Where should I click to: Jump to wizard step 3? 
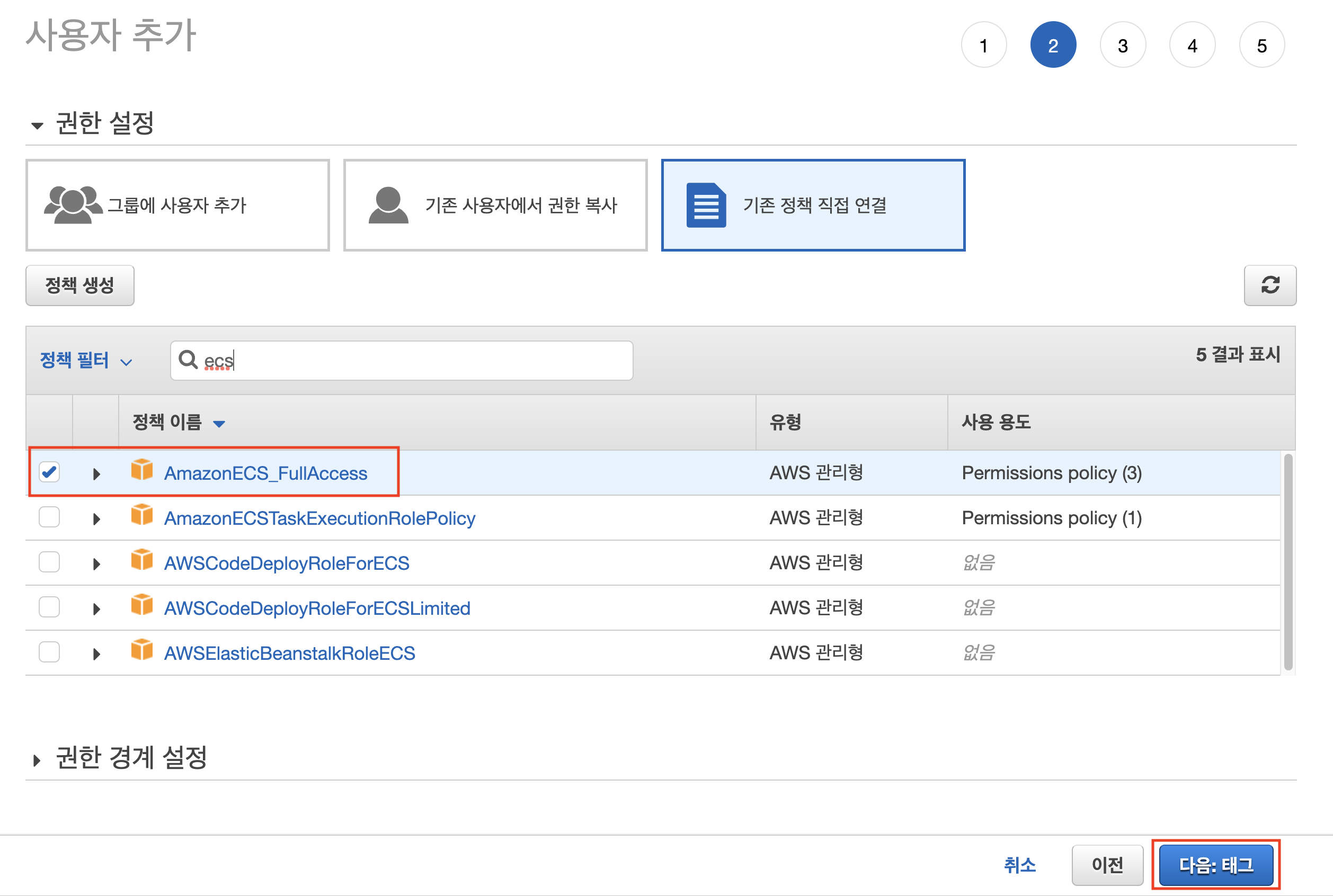click(x=1123, y=45)
